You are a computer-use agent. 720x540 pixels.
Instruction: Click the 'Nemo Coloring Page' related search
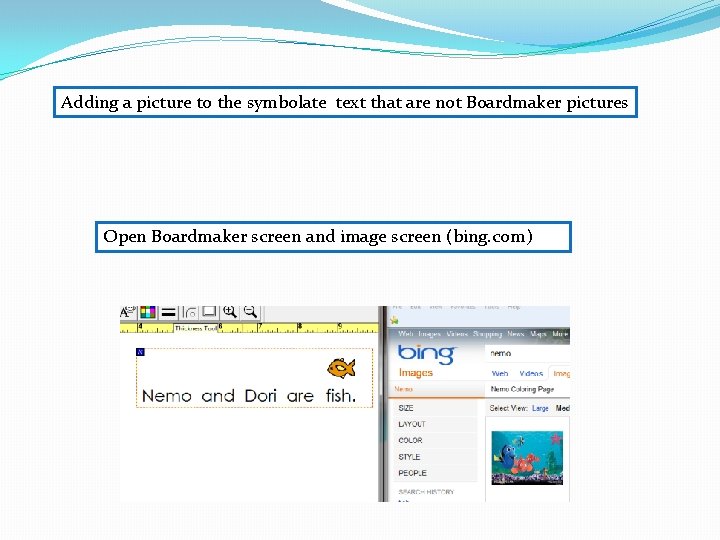click(x=522, y=389)
